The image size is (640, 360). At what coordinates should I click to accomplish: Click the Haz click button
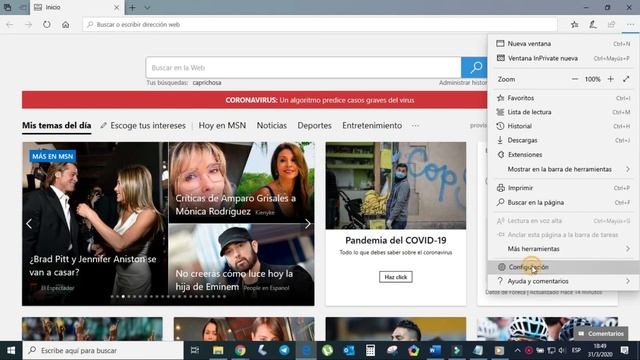396,277
